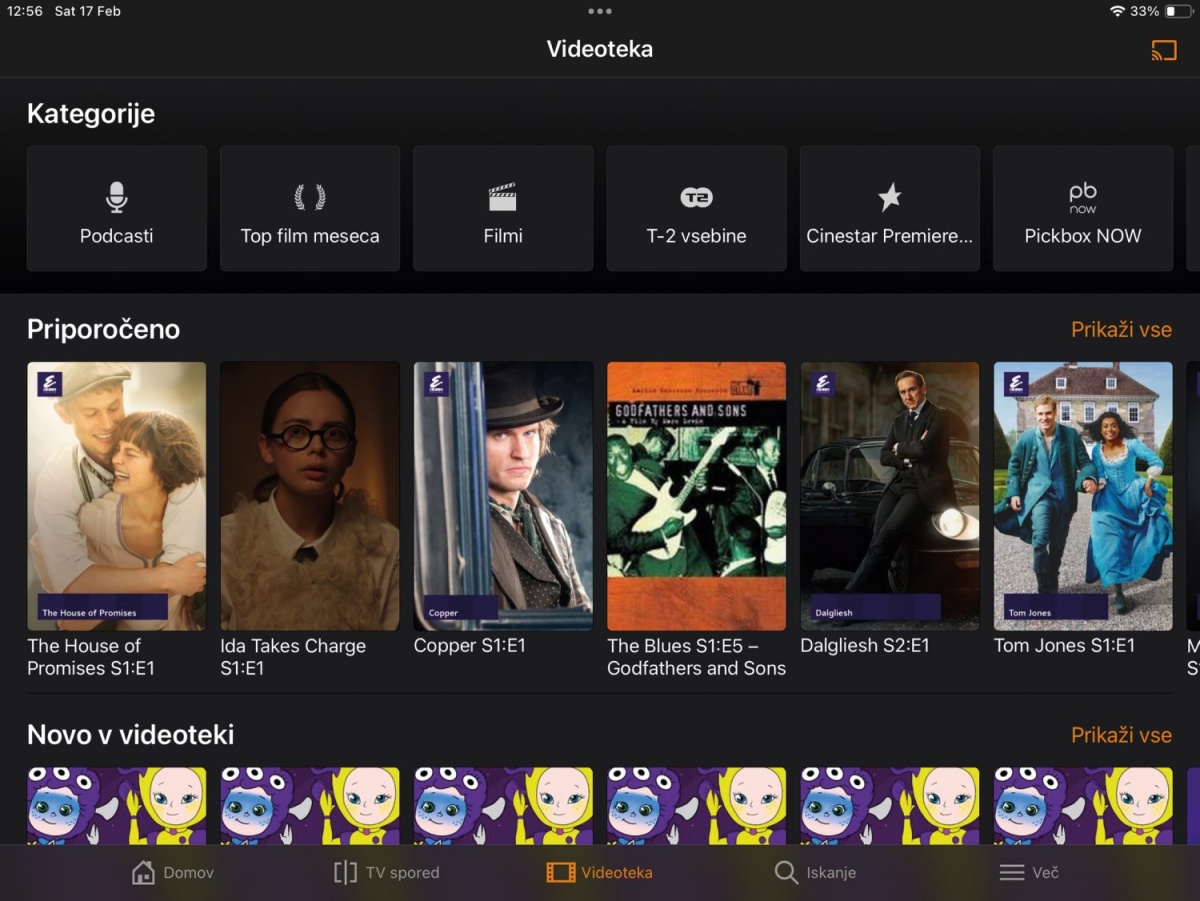Tap the "Priporočeno" section heading
Screen dimensions: 1200x901
(x=103, y=330)
